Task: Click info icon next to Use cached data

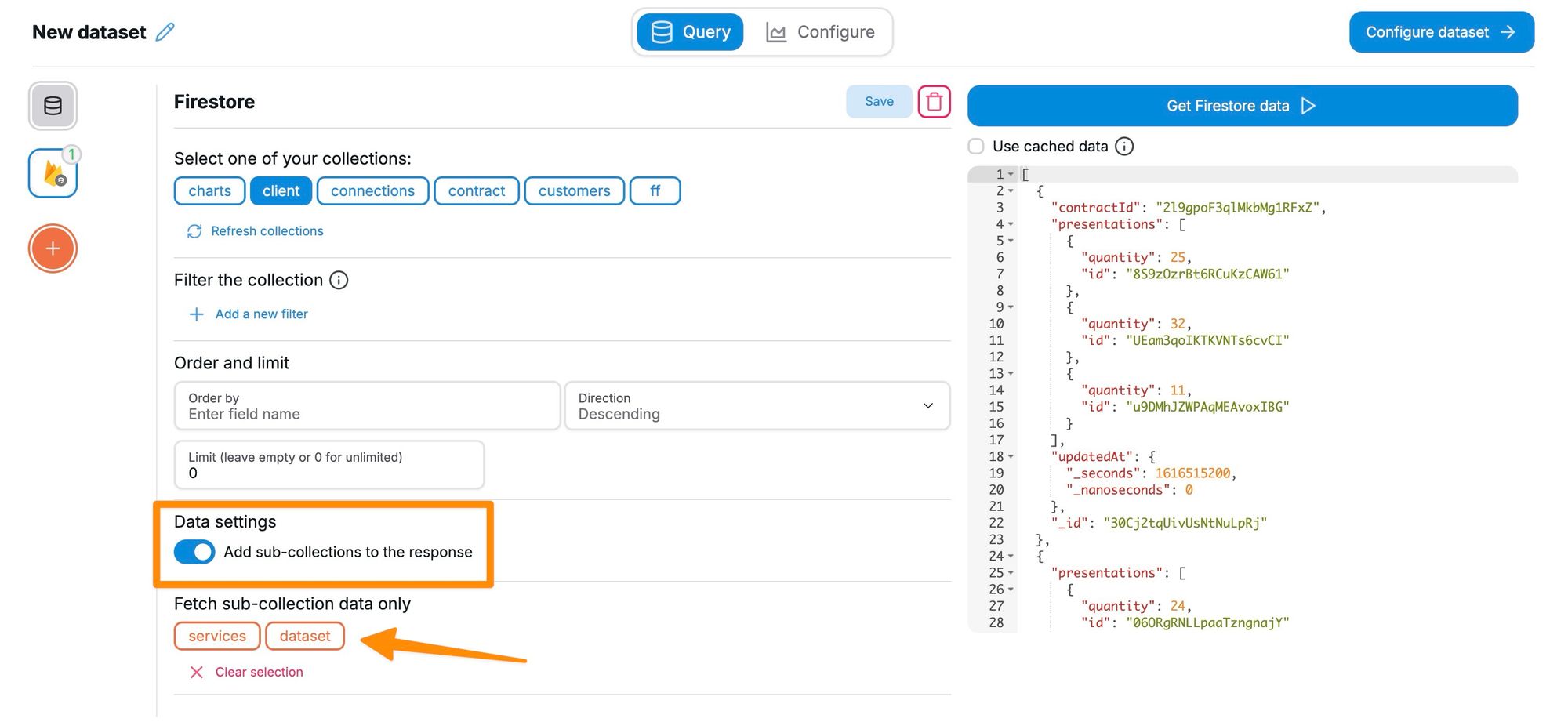Action: (1124, 147)
